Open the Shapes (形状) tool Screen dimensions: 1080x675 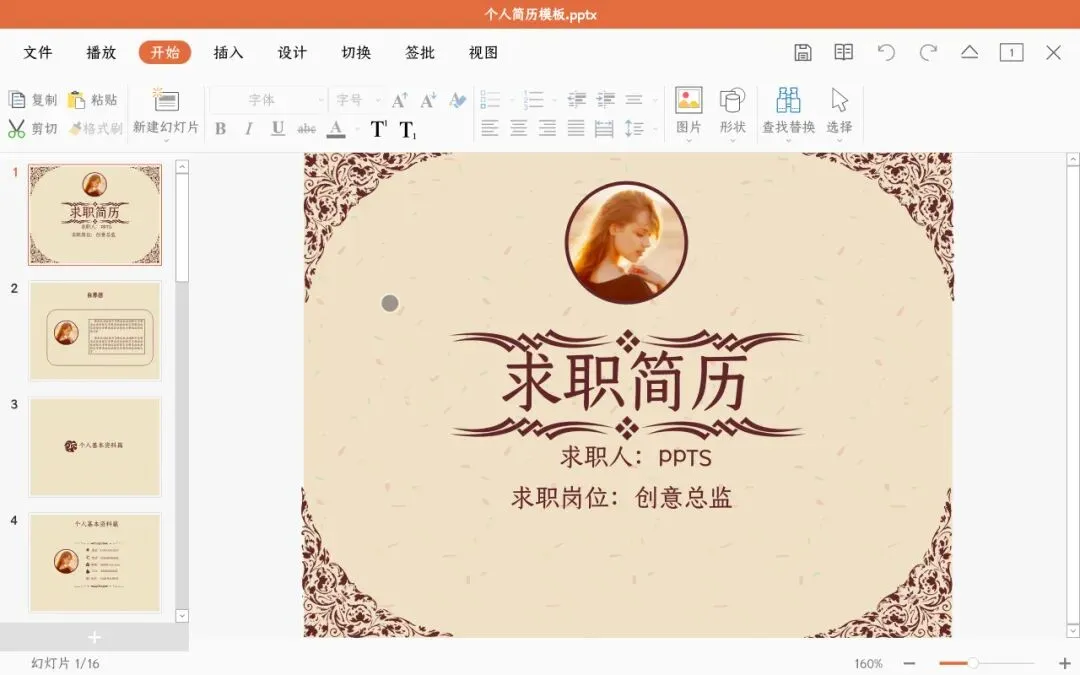click(732, 110)
